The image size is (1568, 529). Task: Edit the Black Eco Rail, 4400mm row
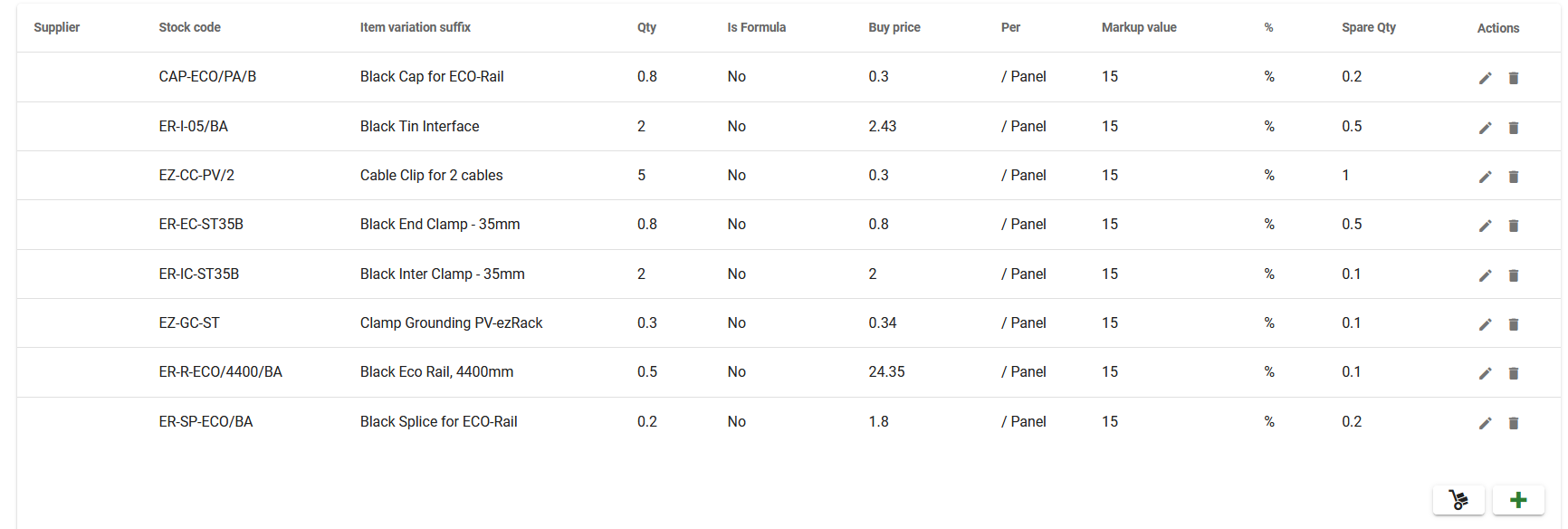[x=1485, y=373]
